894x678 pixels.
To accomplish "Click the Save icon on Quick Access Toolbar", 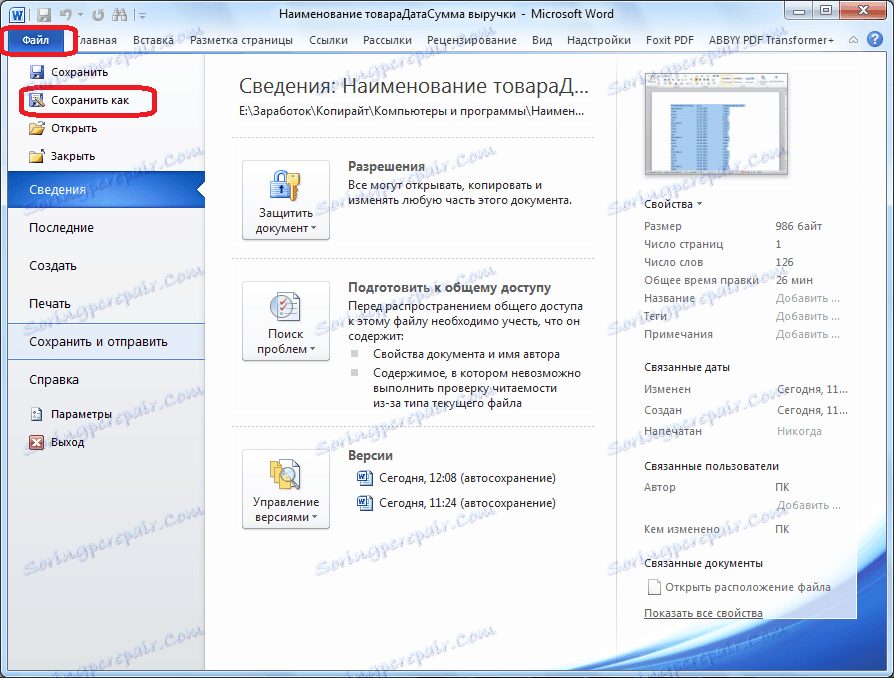I will point(44,14).
